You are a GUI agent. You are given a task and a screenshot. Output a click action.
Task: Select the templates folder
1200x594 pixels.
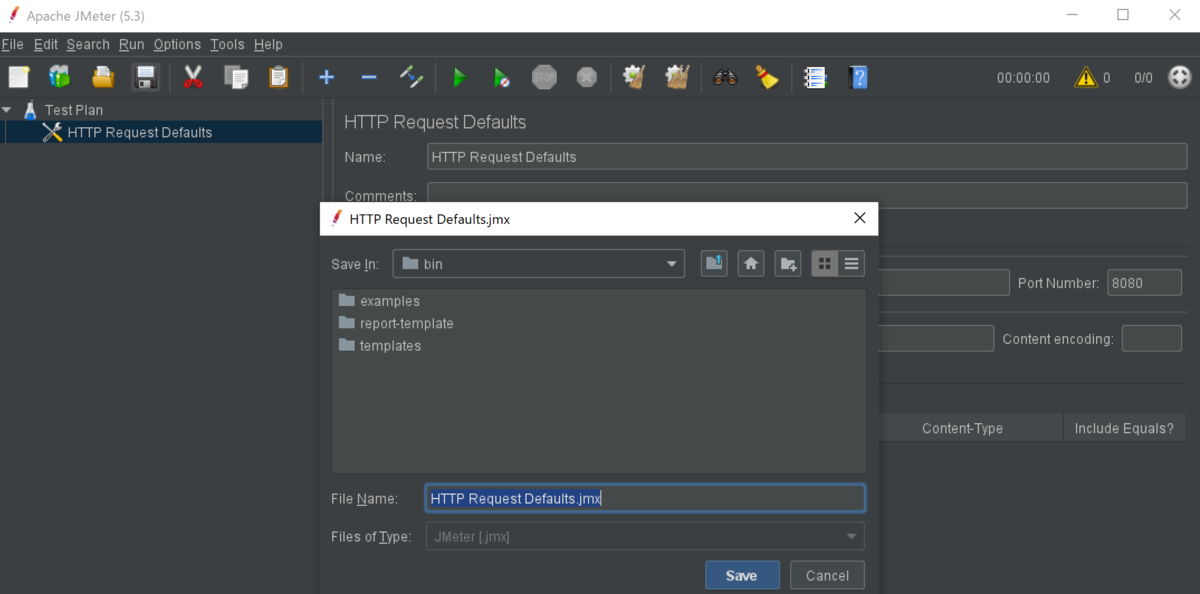coord(380,345)
